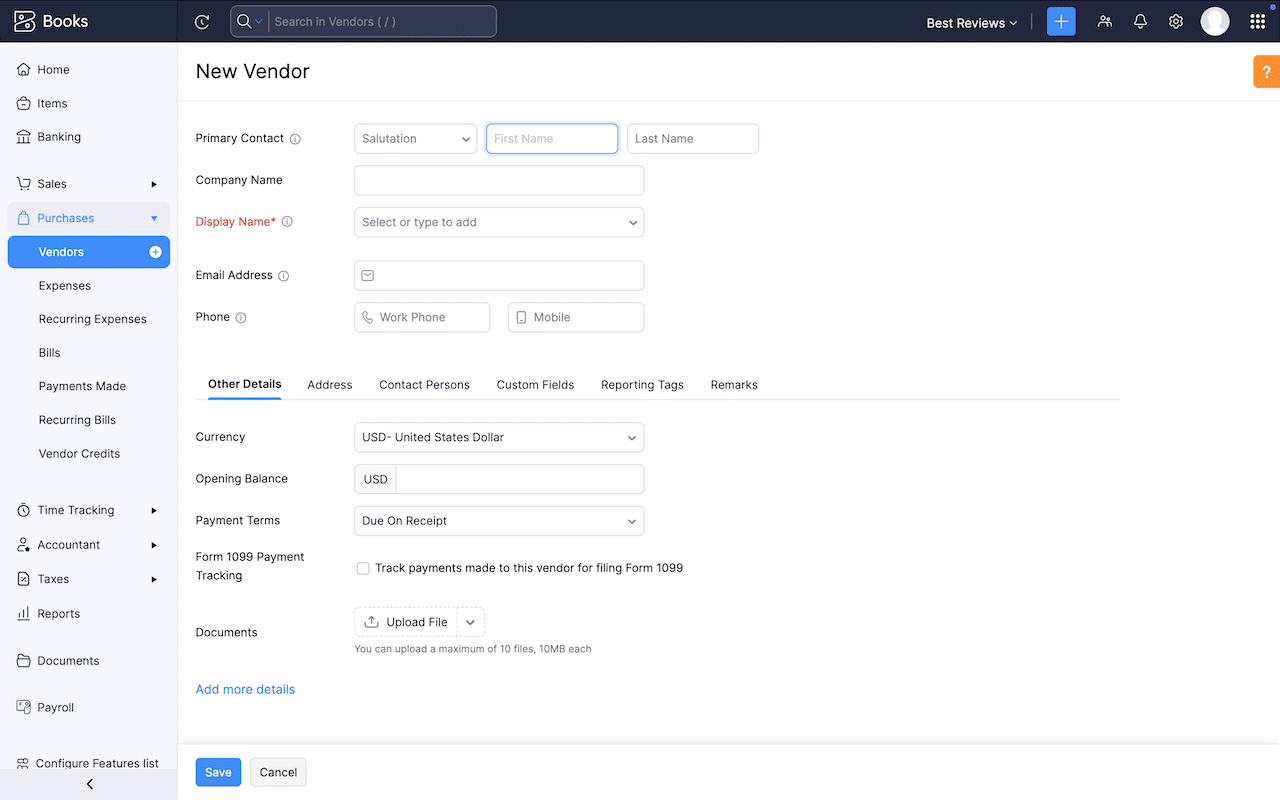Switch to the Custom Fields tab
The width and height of the screenshot is (1280, 800).
[x=535, y=384]
